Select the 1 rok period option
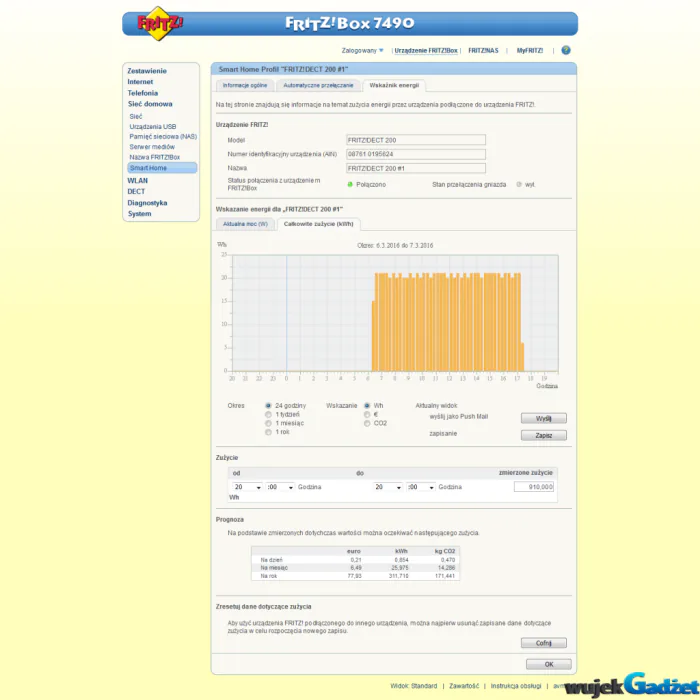700x700 pixels. (x=268, y=432)
